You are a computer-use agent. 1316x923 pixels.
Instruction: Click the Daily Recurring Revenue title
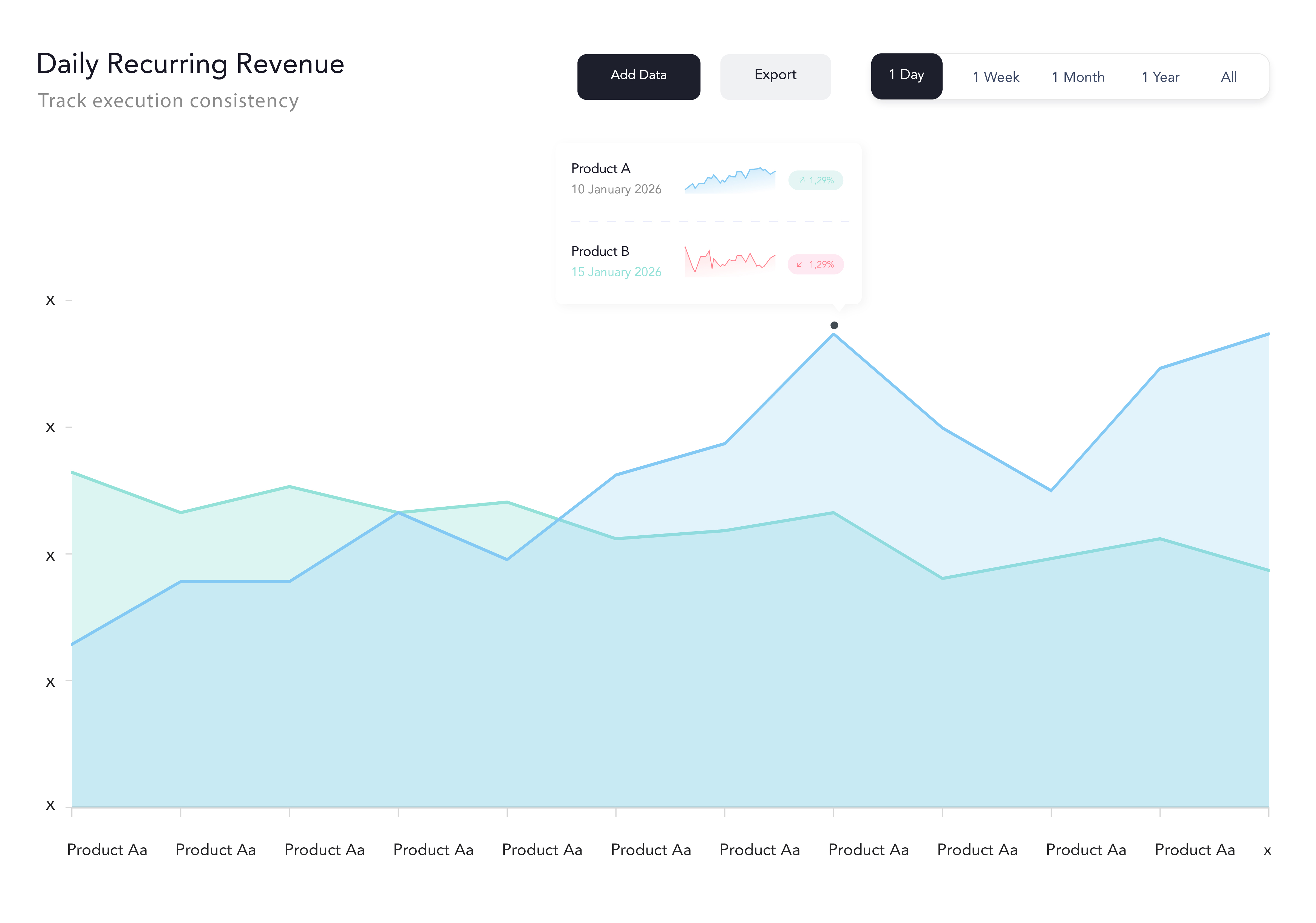coord(190,64)
